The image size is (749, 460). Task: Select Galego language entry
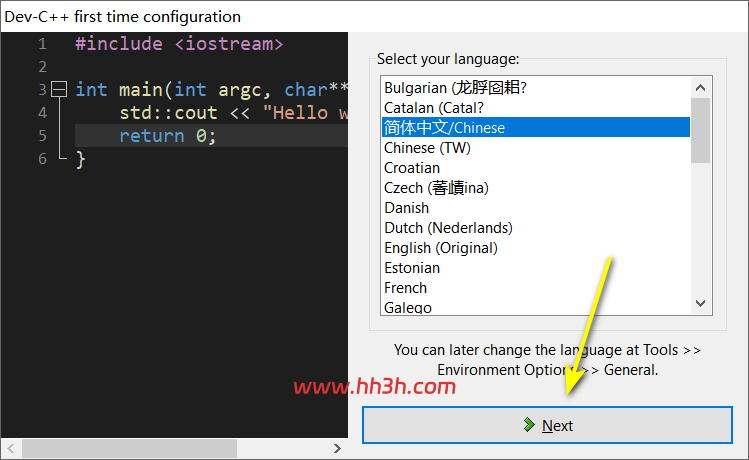coord(535,307)
